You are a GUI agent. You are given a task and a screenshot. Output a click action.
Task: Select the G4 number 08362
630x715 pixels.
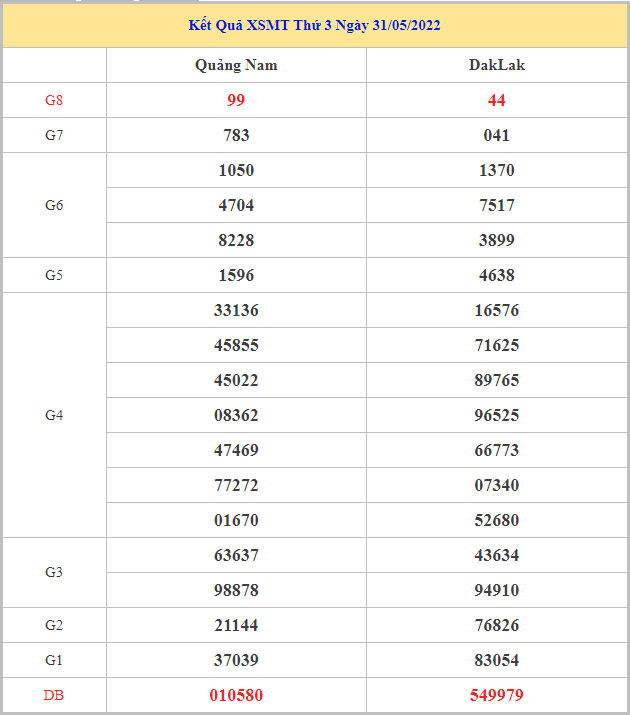click(x=236, y=415)
